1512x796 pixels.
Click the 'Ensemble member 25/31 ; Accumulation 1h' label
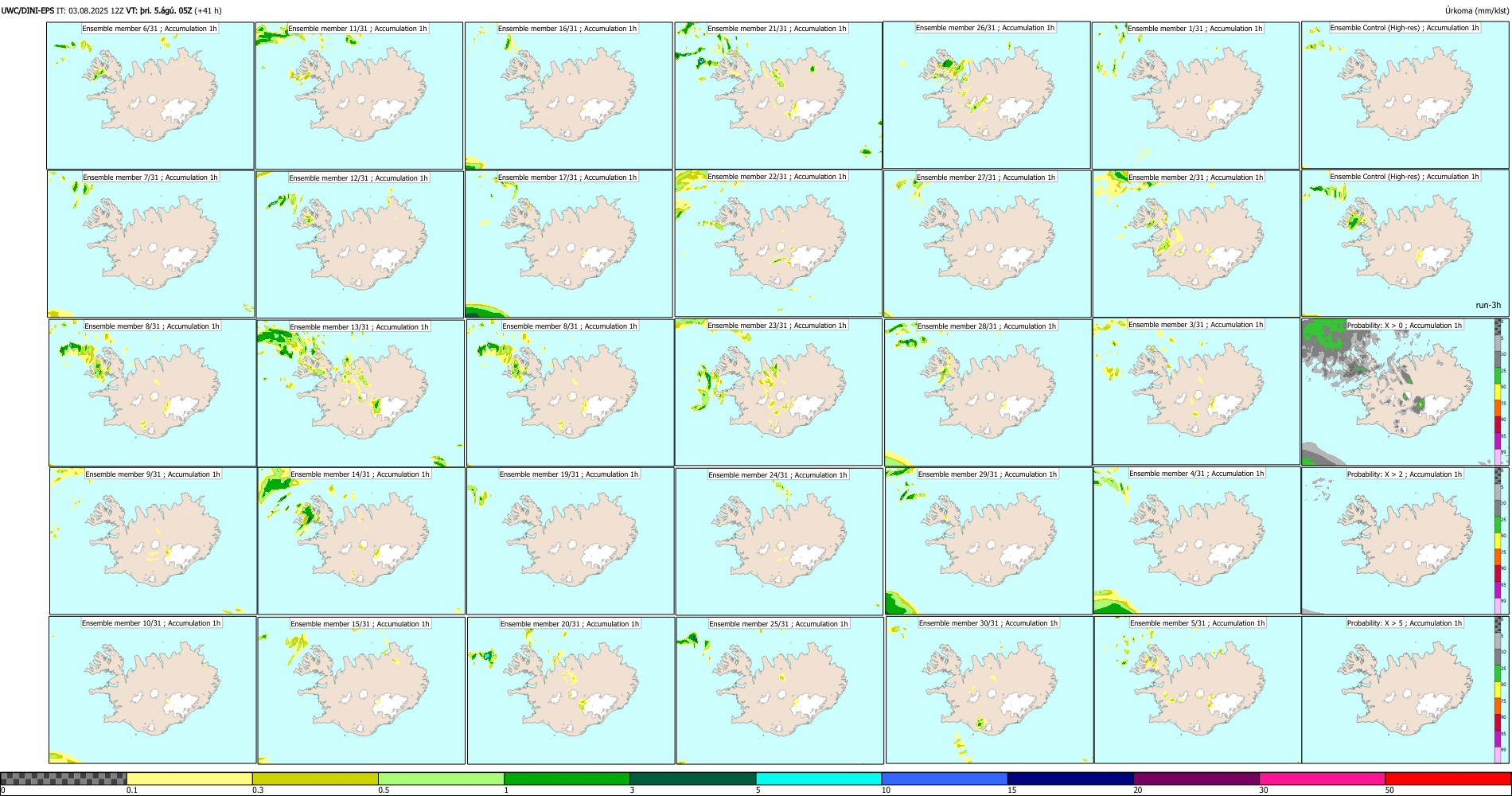779,624
